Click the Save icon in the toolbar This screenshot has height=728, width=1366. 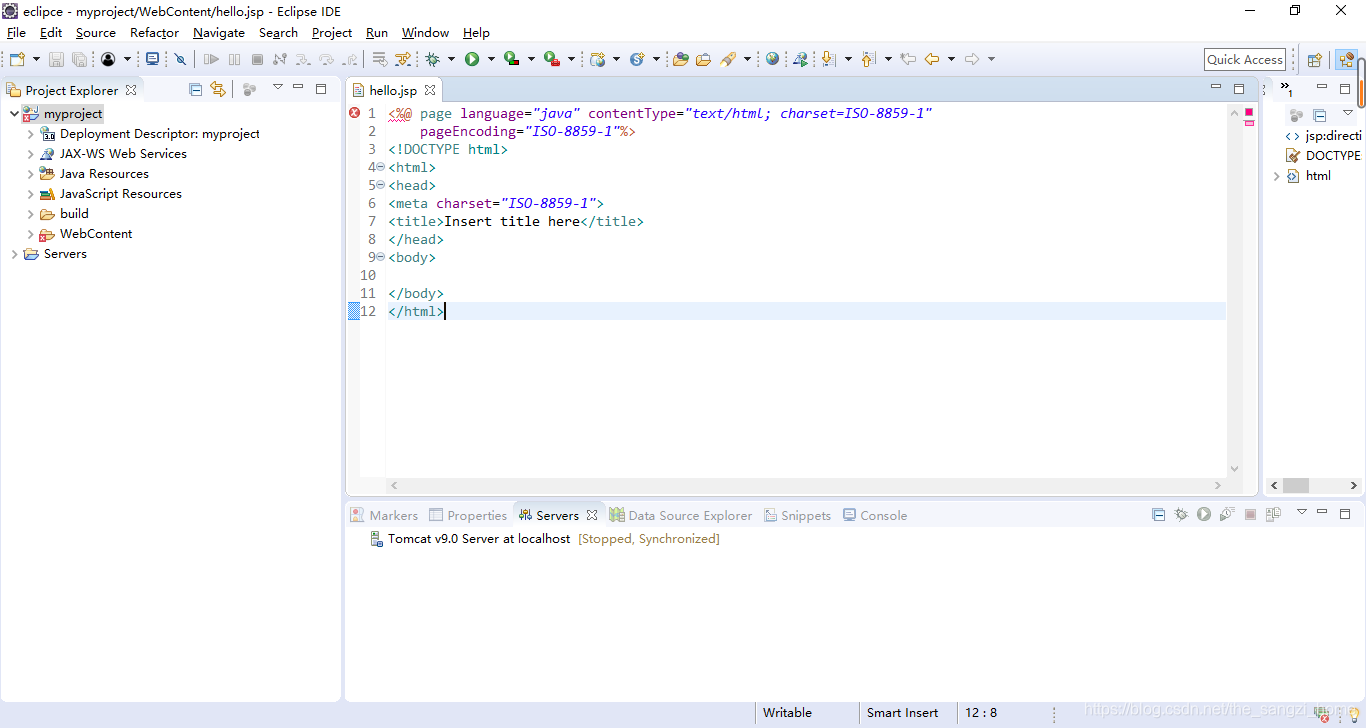(x=57, y=59)
